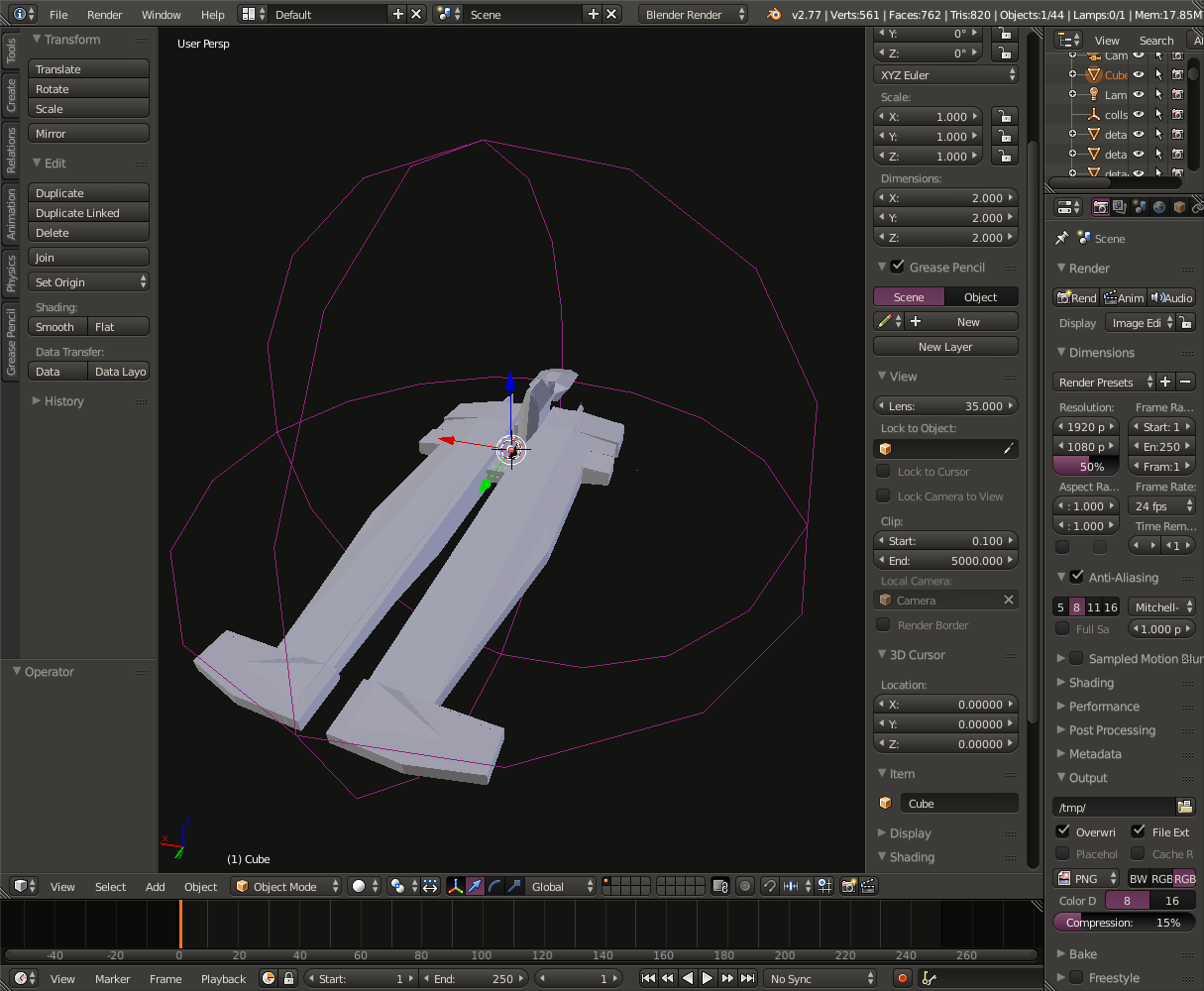Disable the Anti-Aliasing checkbox
The width and height of the screenshot is (1204, 991).
click(x=1077, y=577)
